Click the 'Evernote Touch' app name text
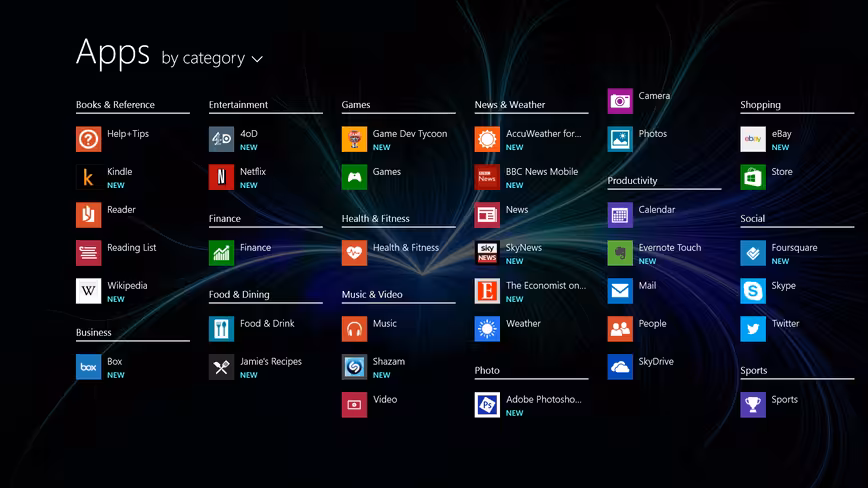868x488 pixels. click(670, 247)
